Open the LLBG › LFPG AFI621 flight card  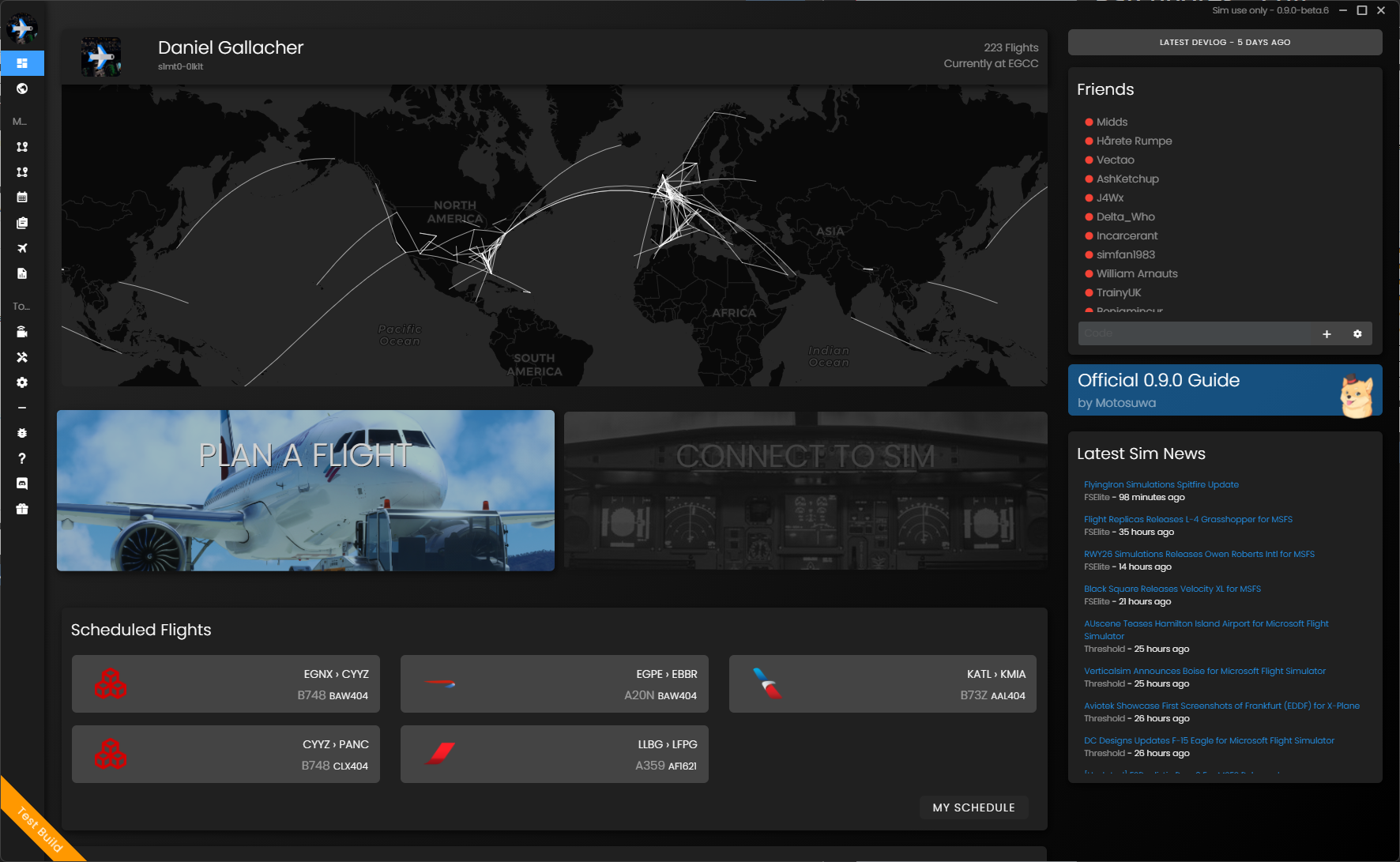(x=555, y=754)
